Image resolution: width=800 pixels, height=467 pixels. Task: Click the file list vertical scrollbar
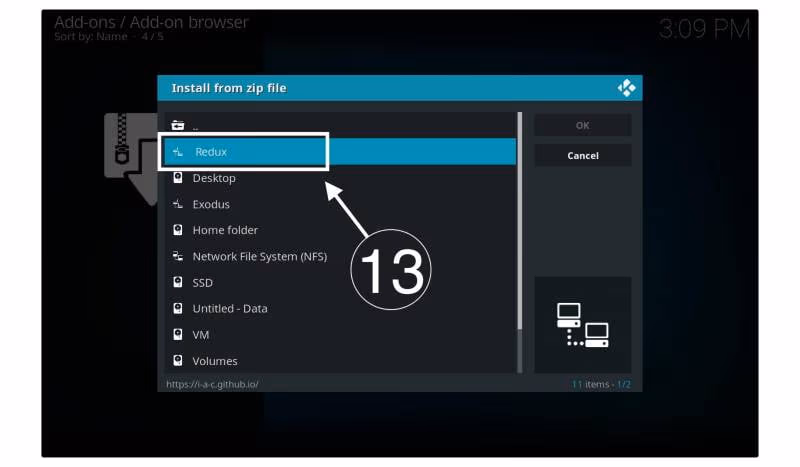519,220
